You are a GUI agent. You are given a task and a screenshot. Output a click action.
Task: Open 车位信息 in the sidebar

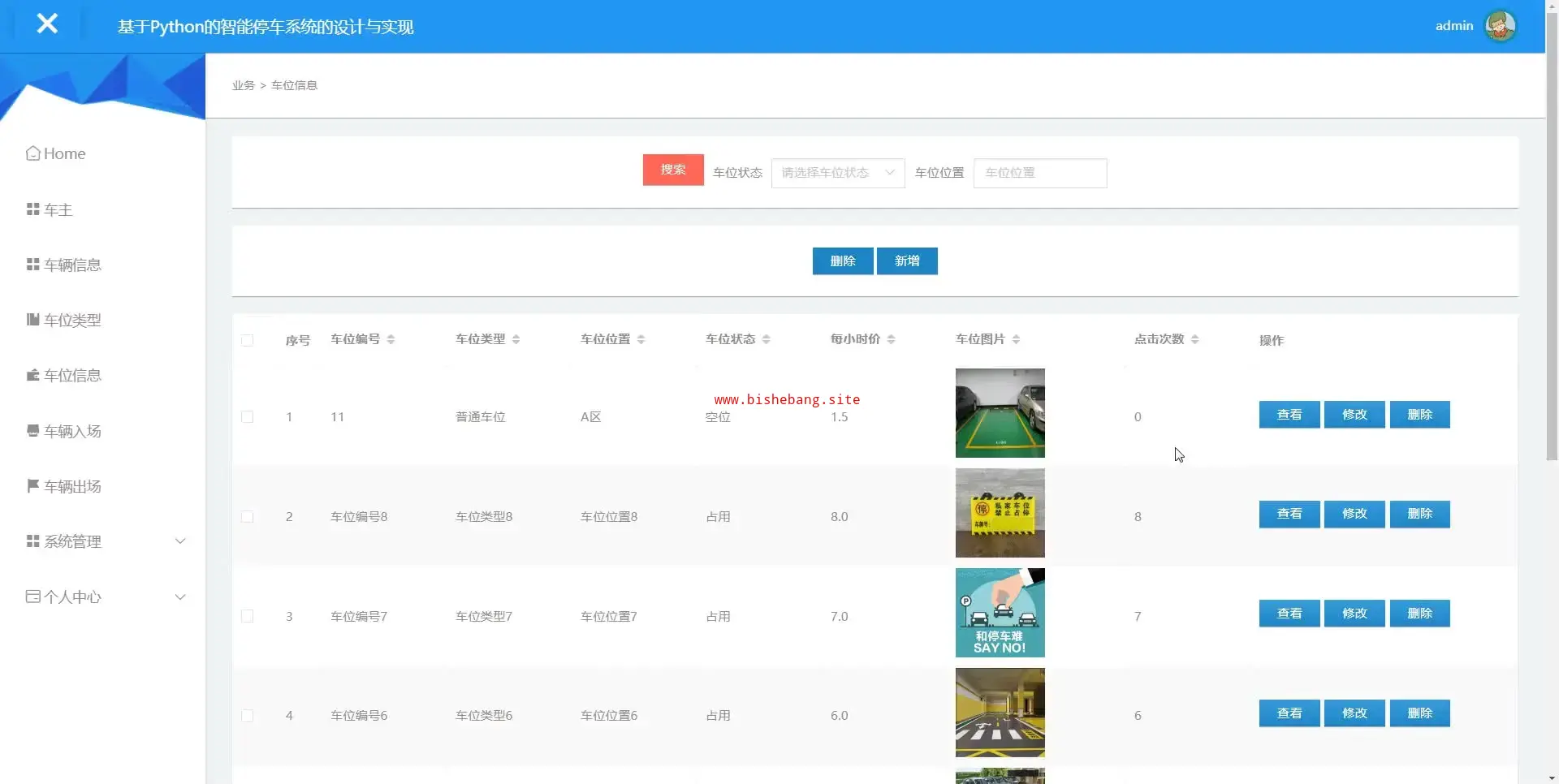point(72,376)
